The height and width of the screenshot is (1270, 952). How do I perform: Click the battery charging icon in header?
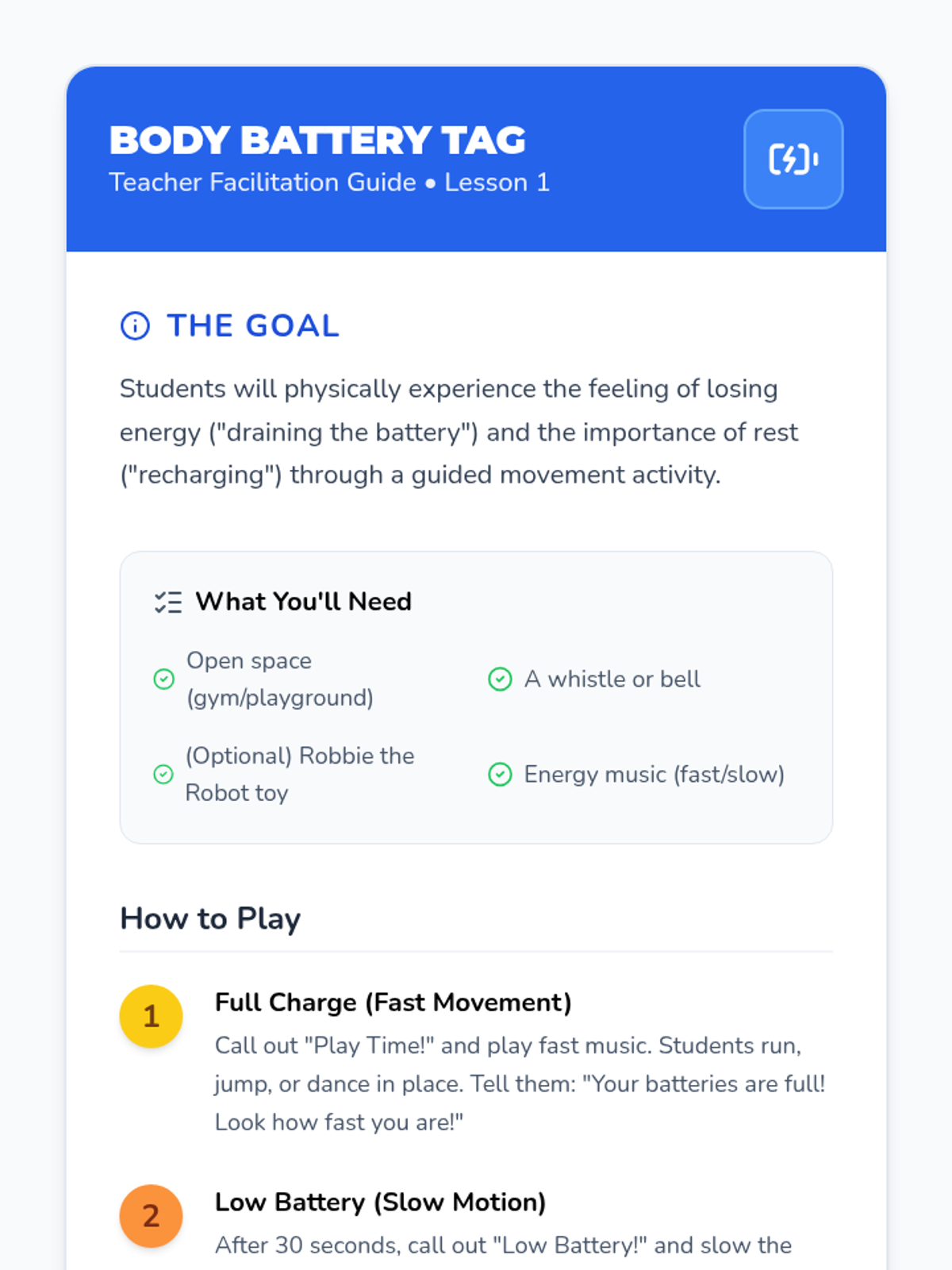tap(793, 160)
